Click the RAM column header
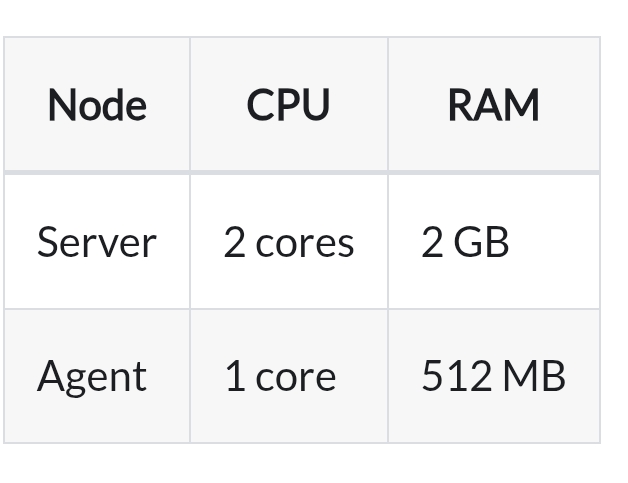The image size is (628, 483). pyautogui.click(x=493, y=105)
